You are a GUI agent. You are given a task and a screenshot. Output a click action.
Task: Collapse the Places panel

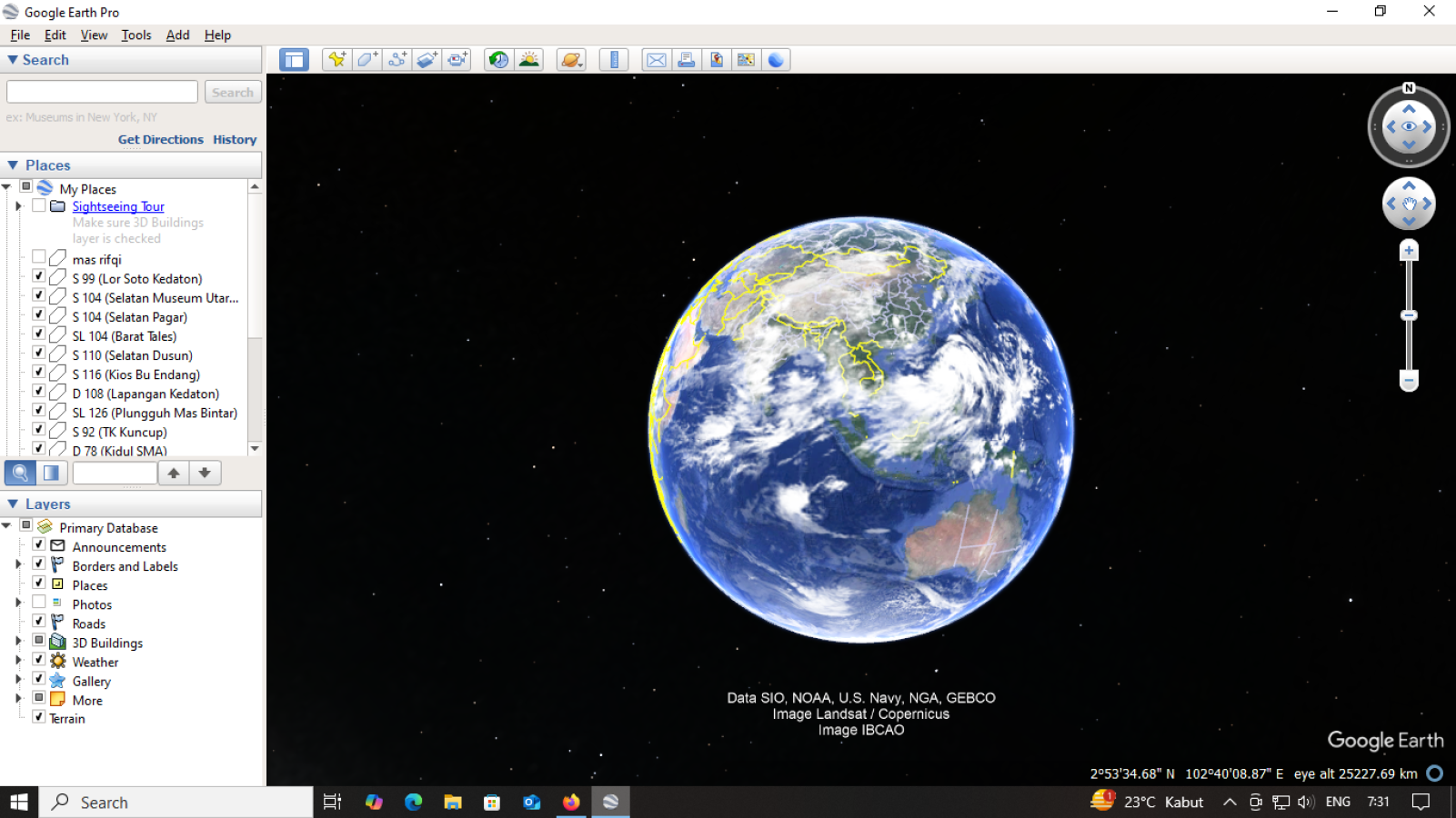tap(13, 165)
